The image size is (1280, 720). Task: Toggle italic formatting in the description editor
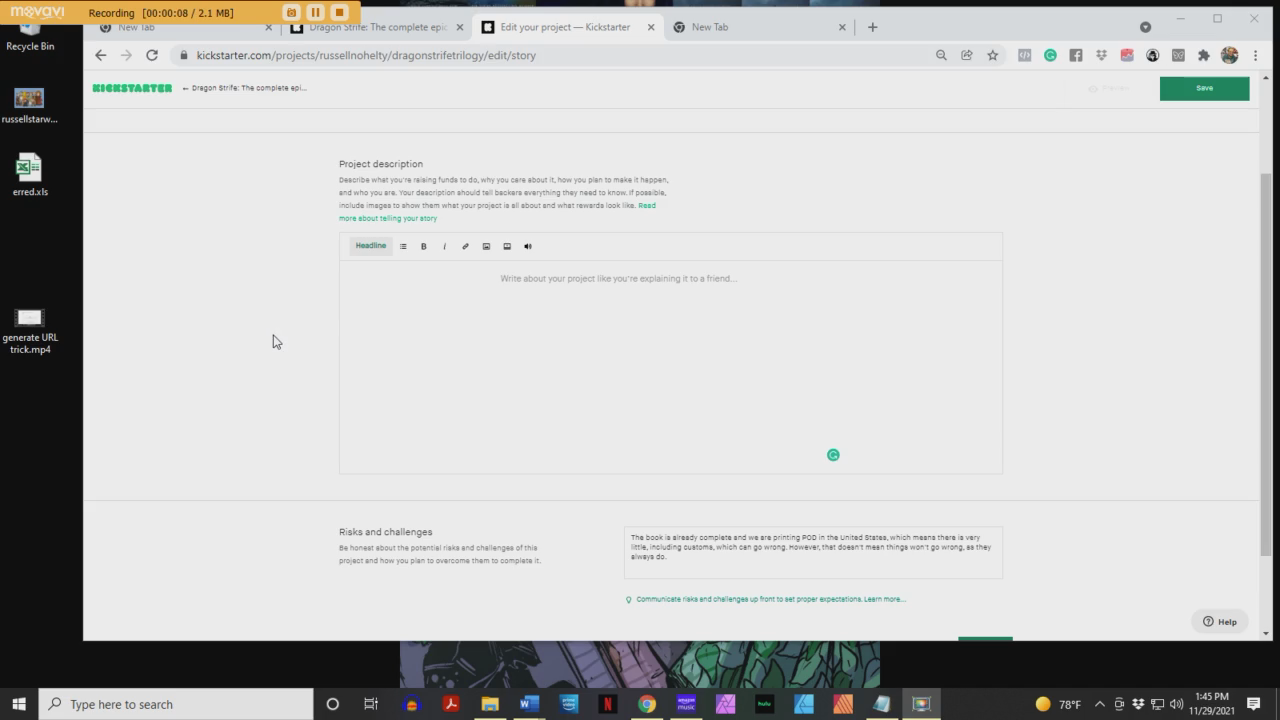coord(444,246)
